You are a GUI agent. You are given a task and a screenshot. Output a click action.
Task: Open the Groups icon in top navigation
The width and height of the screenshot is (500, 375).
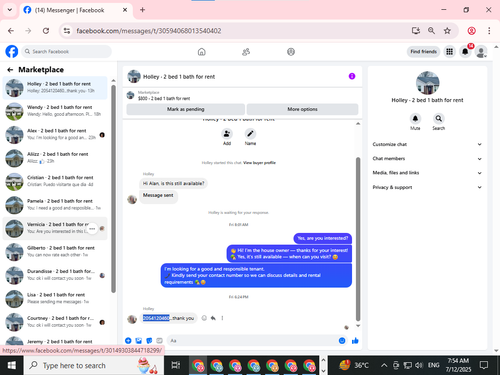click(x=291, y=52)
